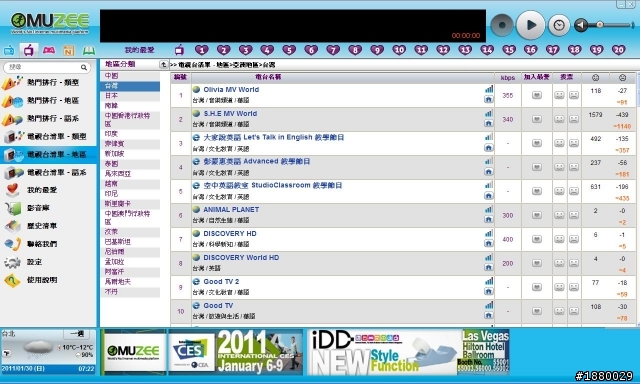Viewport: 640px width, 384px height.
Task: Select favorite heart slot 5
Action: [289, 50]
